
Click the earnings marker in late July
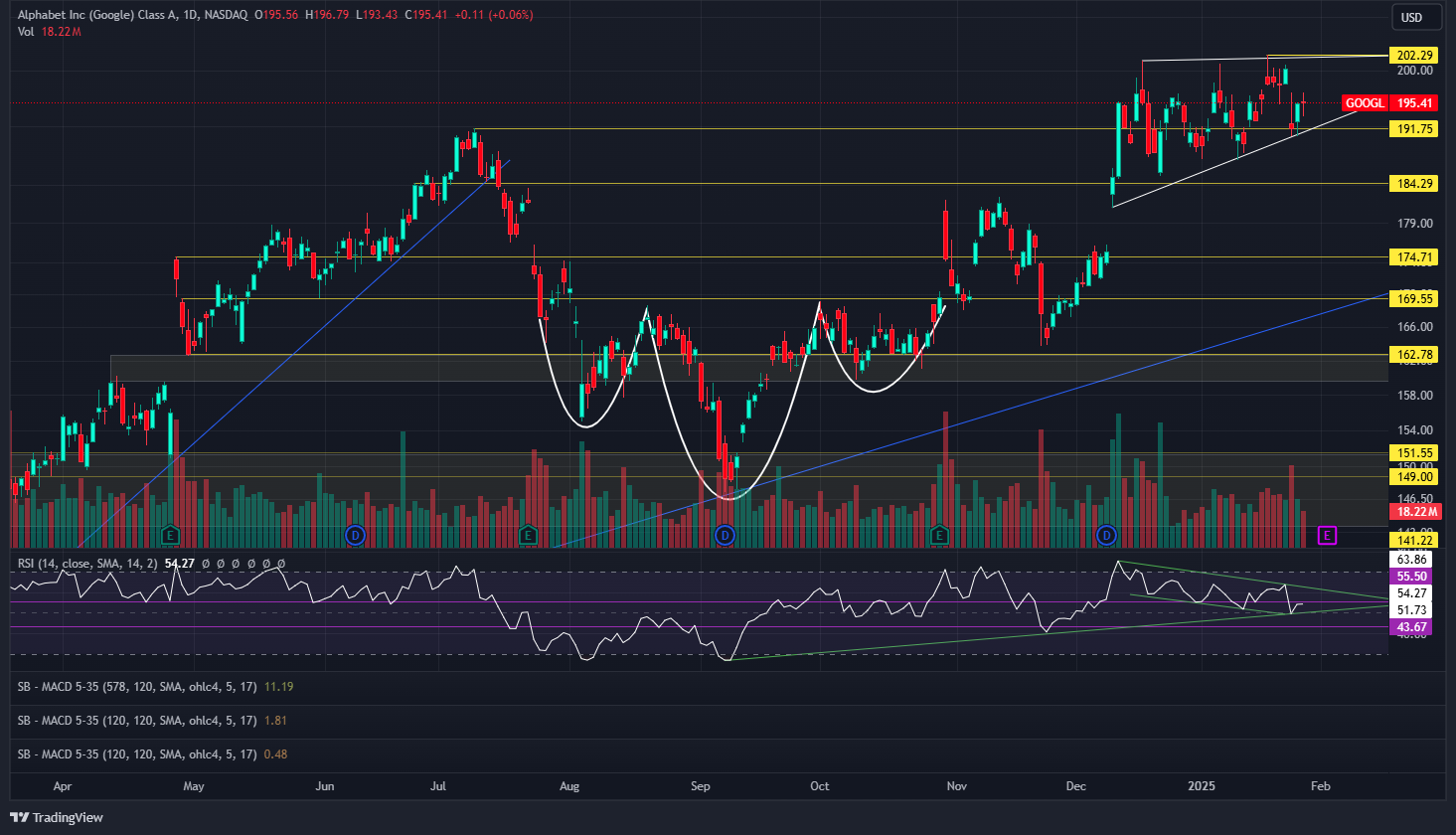(528, 536)
